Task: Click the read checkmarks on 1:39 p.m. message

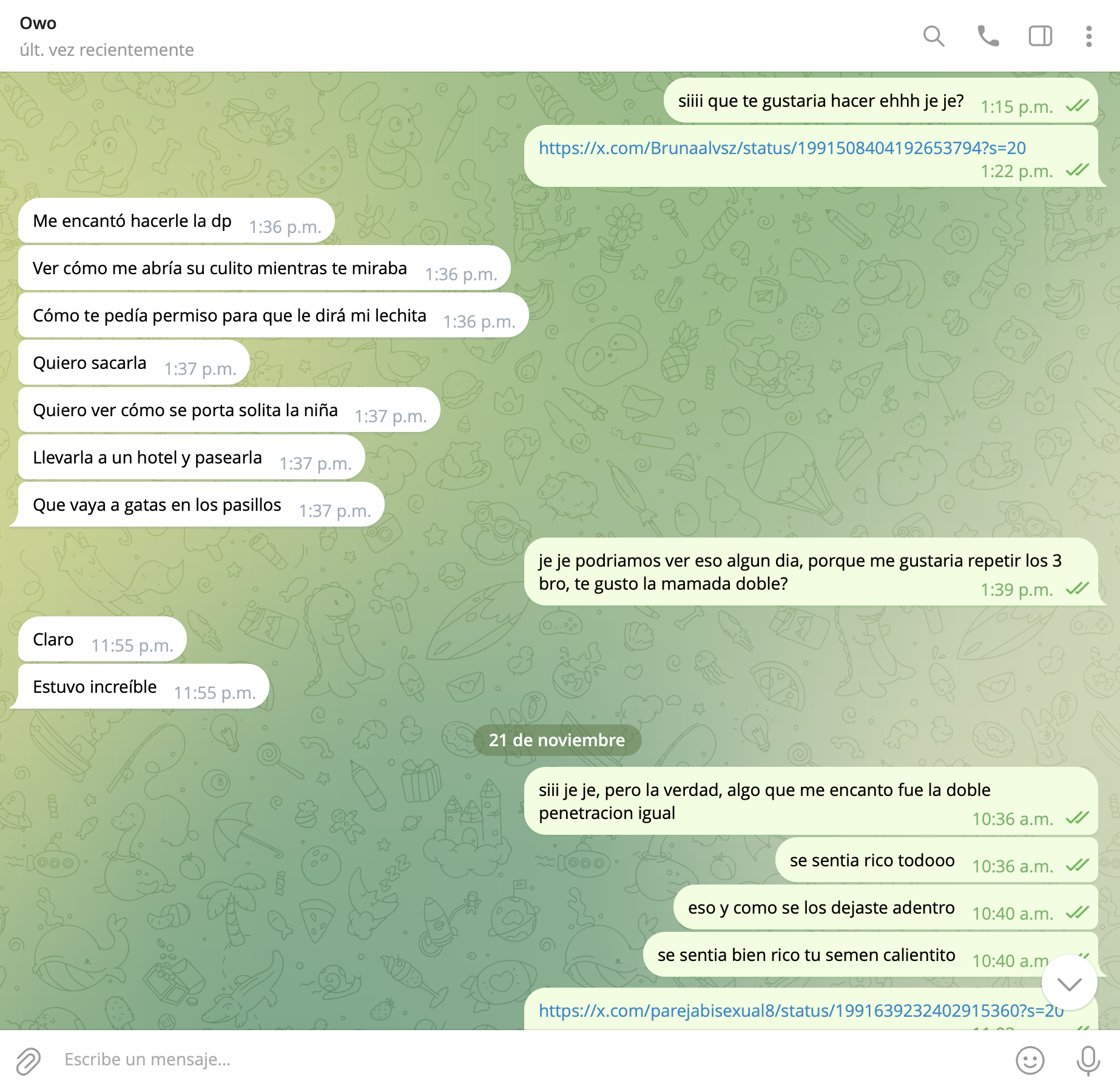Action: point(1077,588)
